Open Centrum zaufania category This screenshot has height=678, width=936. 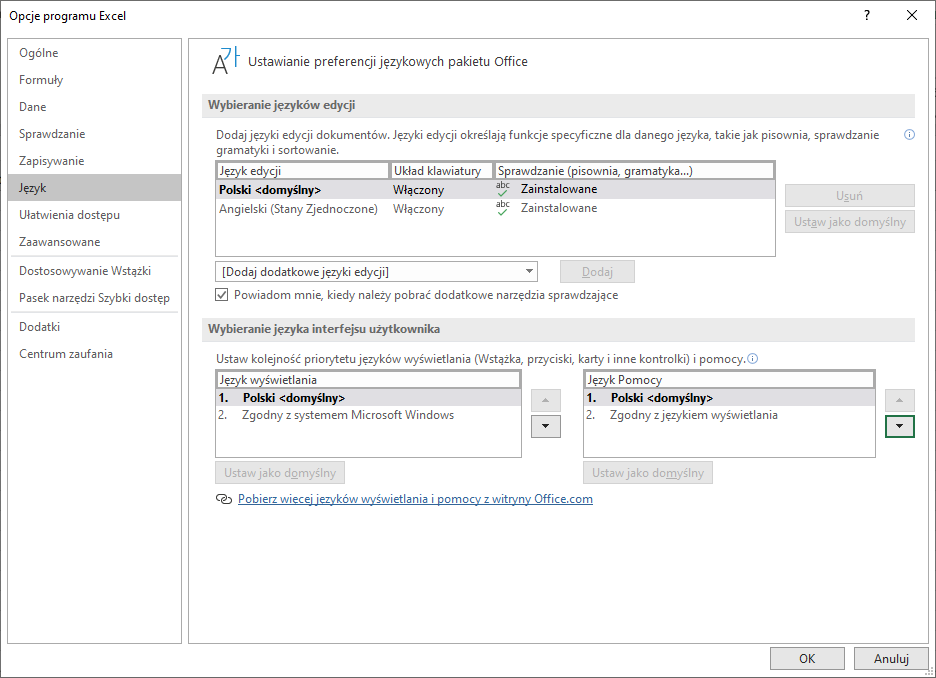(94, 353)
